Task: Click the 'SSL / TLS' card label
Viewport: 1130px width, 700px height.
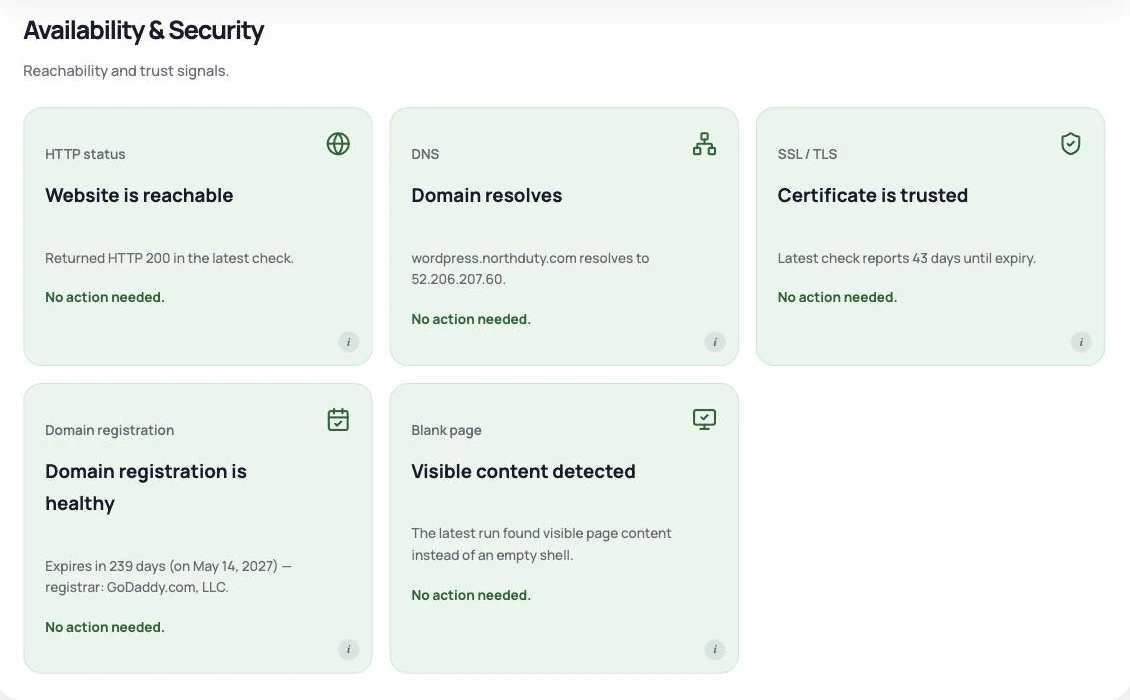Action: pos(807,154)
